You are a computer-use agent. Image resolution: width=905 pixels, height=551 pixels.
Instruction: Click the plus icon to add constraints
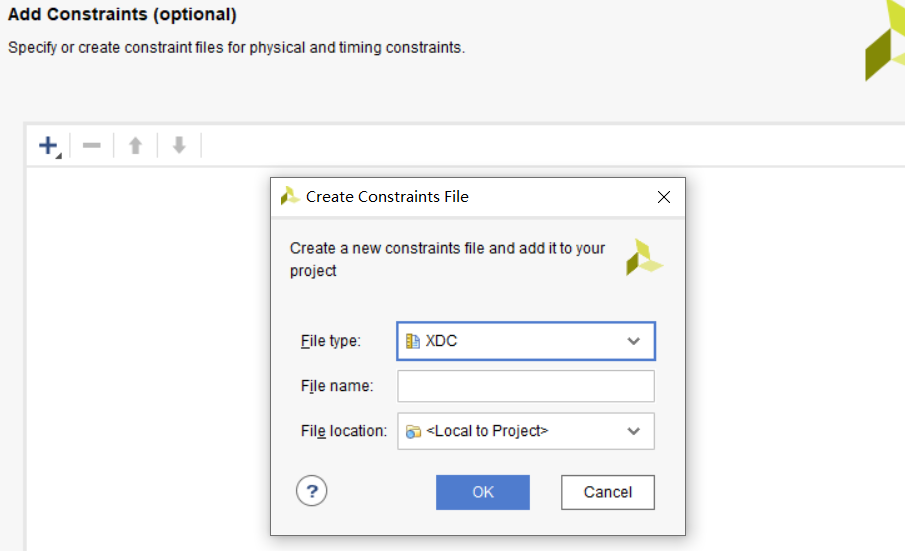[49, 145]
